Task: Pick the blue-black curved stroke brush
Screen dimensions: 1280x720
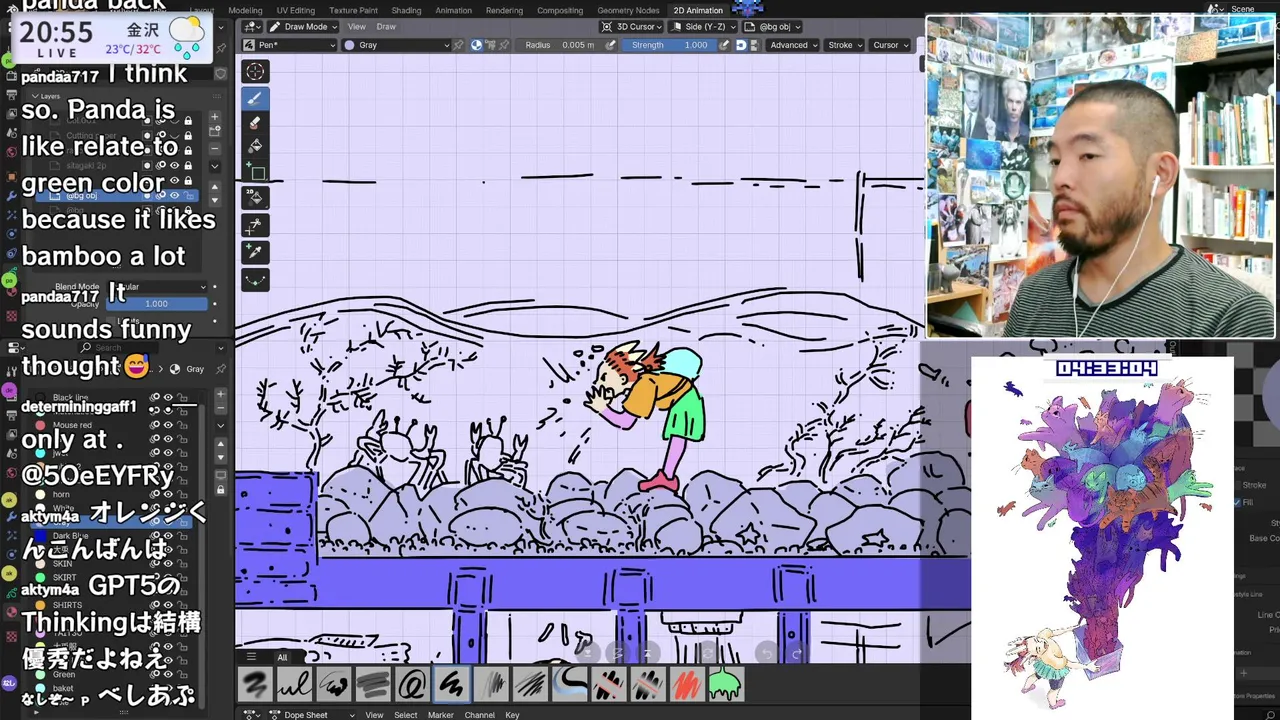Action: [568, 685]
